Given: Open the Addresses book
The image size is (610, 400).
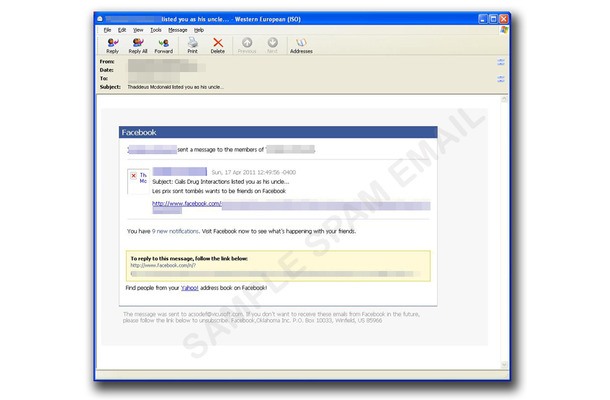Looking at the screenshot, I should pyautogui.click(x=301, y=46).
